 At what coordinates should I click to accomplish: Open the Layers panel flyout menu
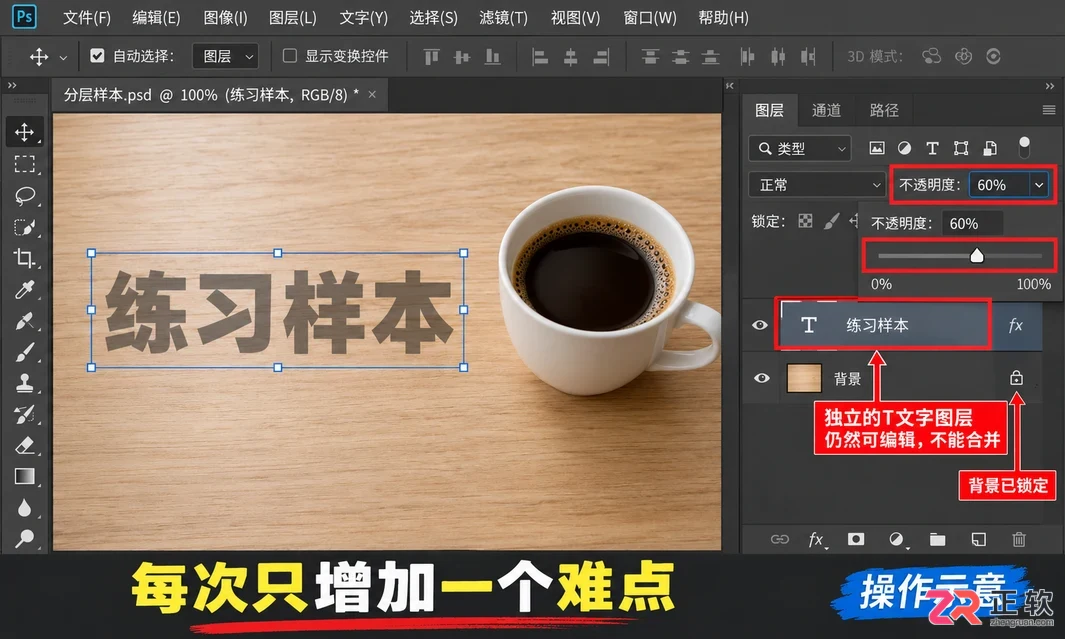[1049, 110]
